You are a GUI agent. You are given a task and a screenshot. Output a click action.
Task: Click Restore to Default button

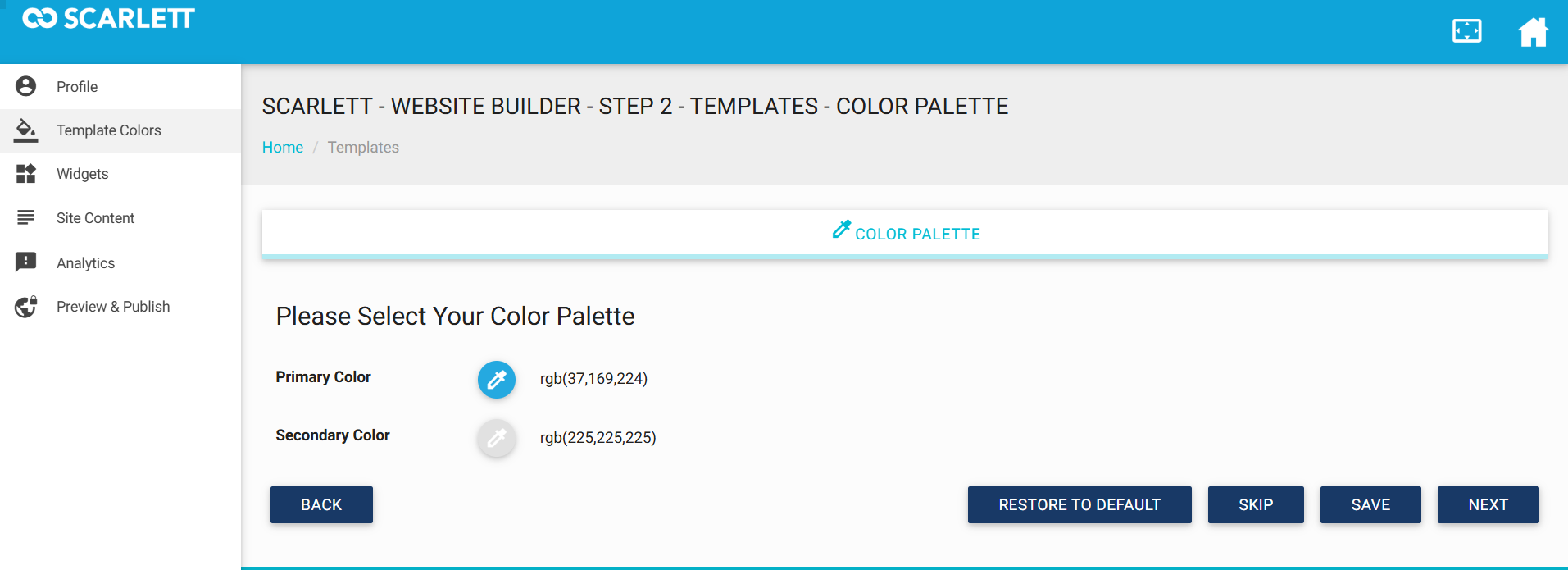(1079, 504)
